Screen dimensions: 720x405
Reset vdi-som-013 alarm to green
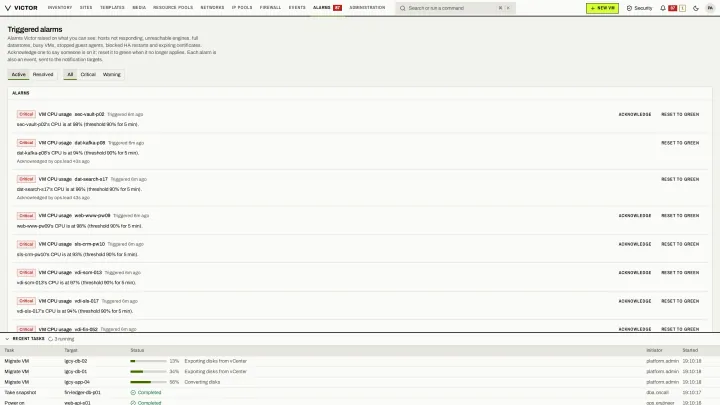[x=680, y=272]
